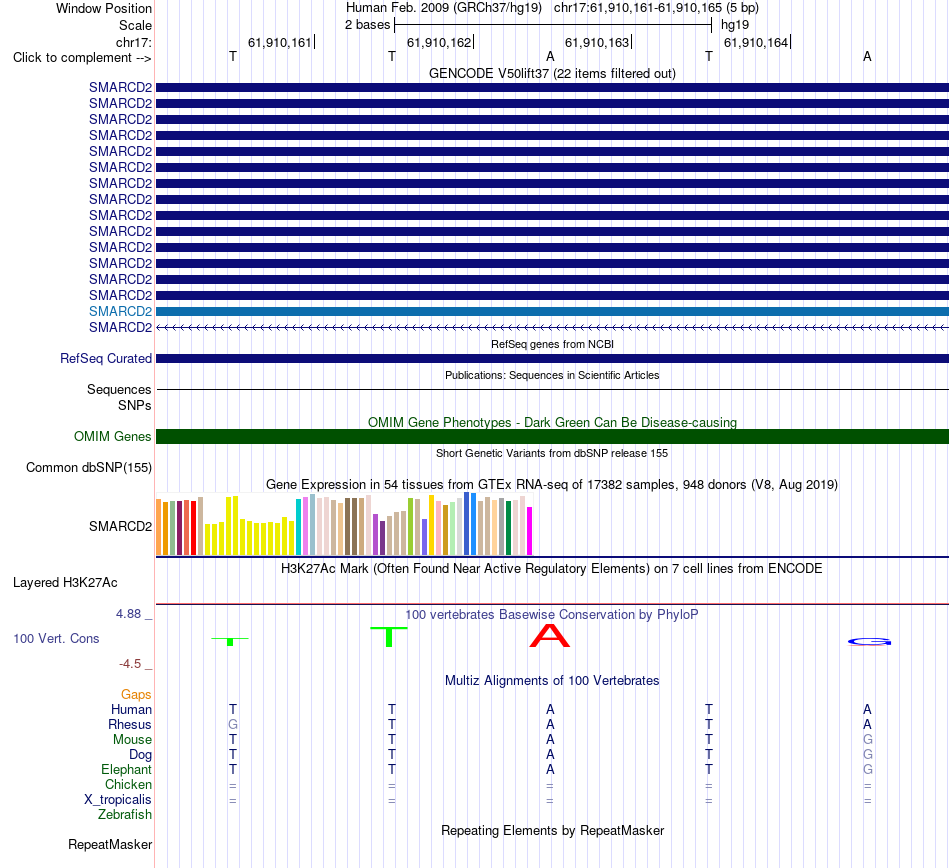This screenshot has height=868, width=950.
Task: Open the Common dbSNP(155) track label
Action: [x=88, y=468]
